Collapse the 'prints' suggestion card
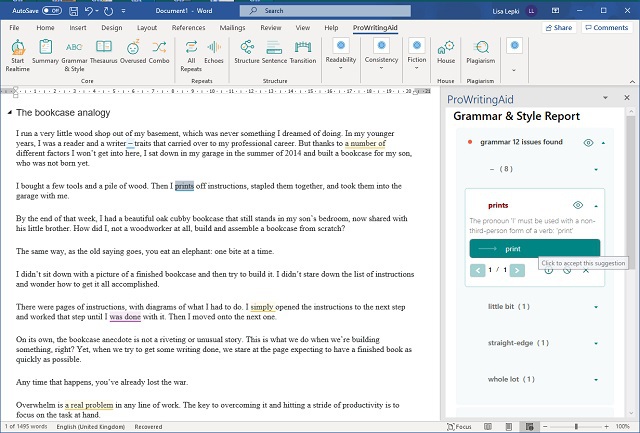Image resolution: width=640 pixels, height=433 pixels. 596,206
